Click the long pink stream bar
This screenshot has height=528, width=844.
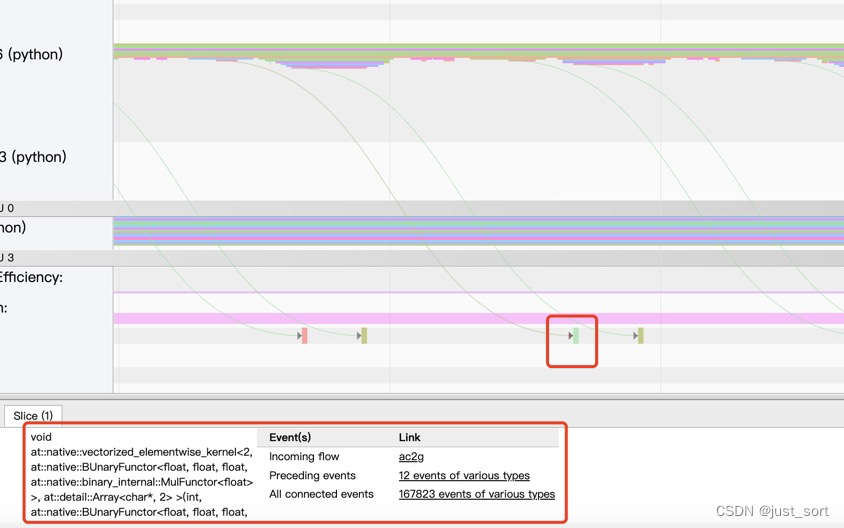[x=479, y=319]
